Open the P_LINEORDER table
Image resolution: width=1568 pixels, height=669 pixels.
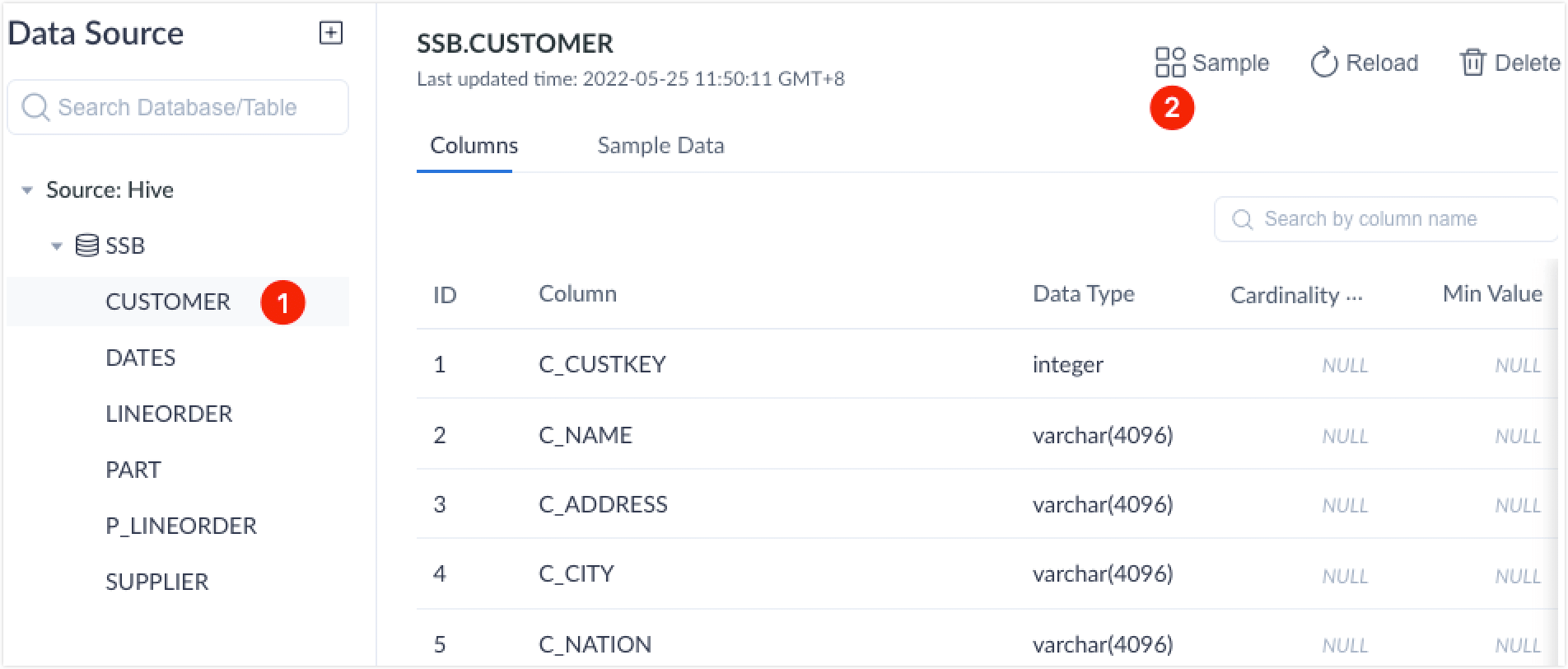click(x=181, y=526)
